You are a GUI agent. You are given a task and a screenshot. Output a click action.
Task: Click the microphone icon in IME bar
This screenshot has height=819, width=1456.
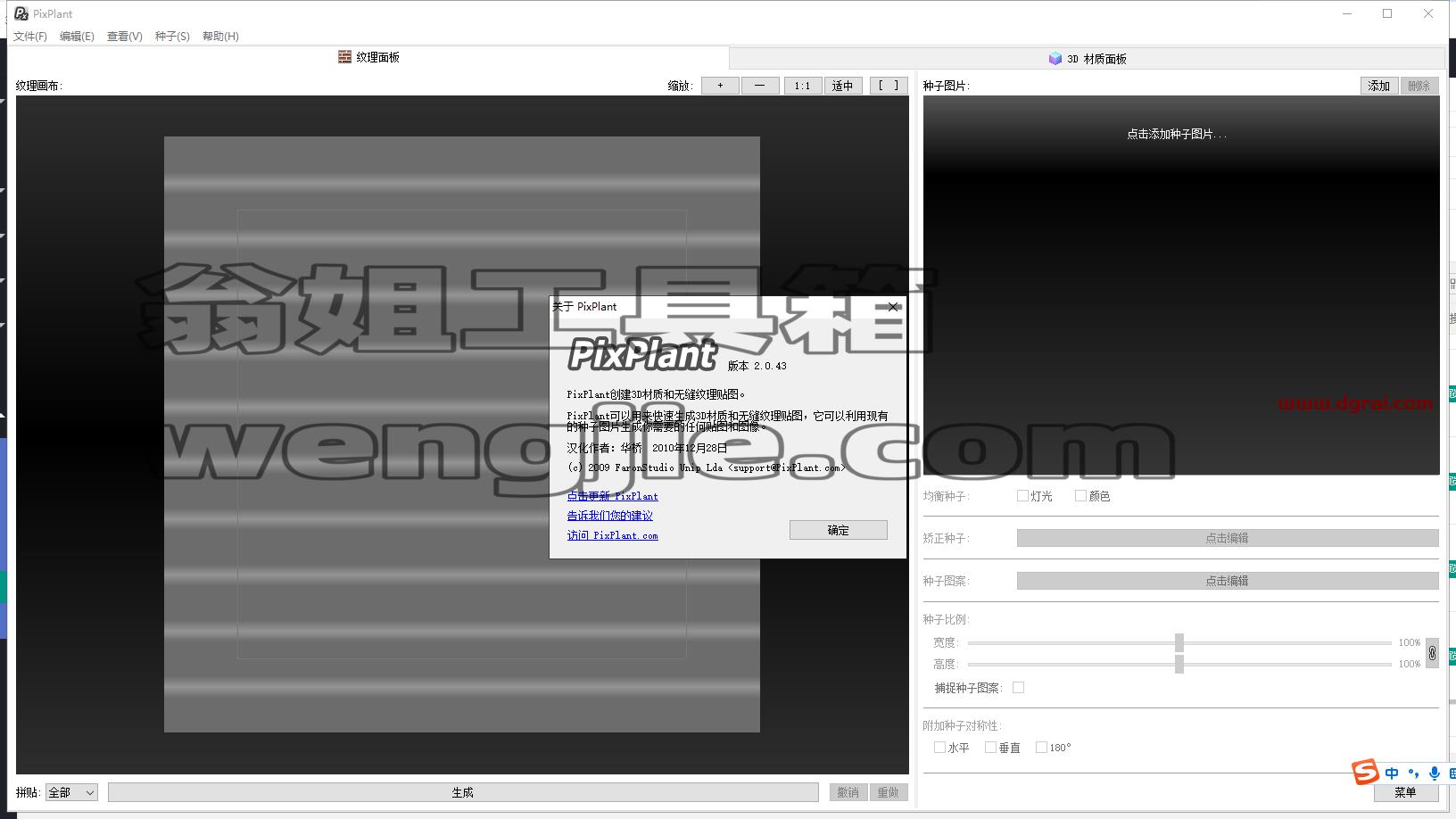pyautogui.click(x=1435, y=773)
